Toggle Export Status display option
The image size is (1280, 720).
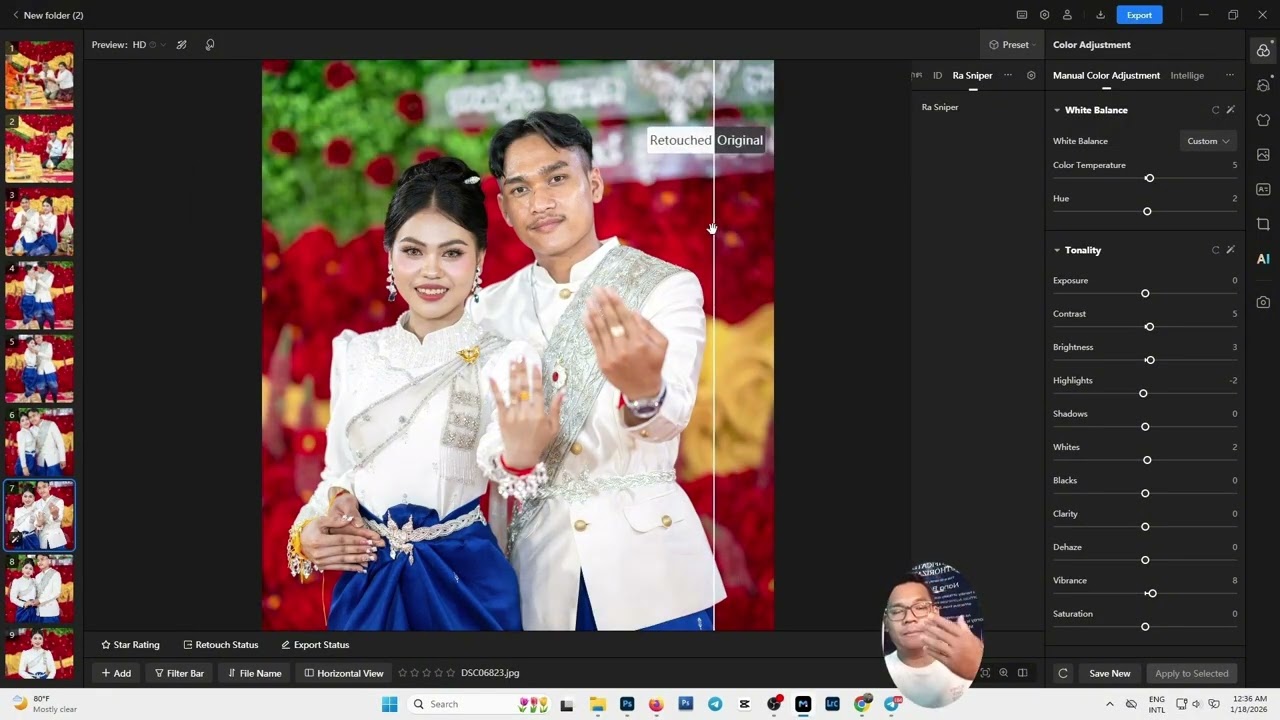(315, 645)
